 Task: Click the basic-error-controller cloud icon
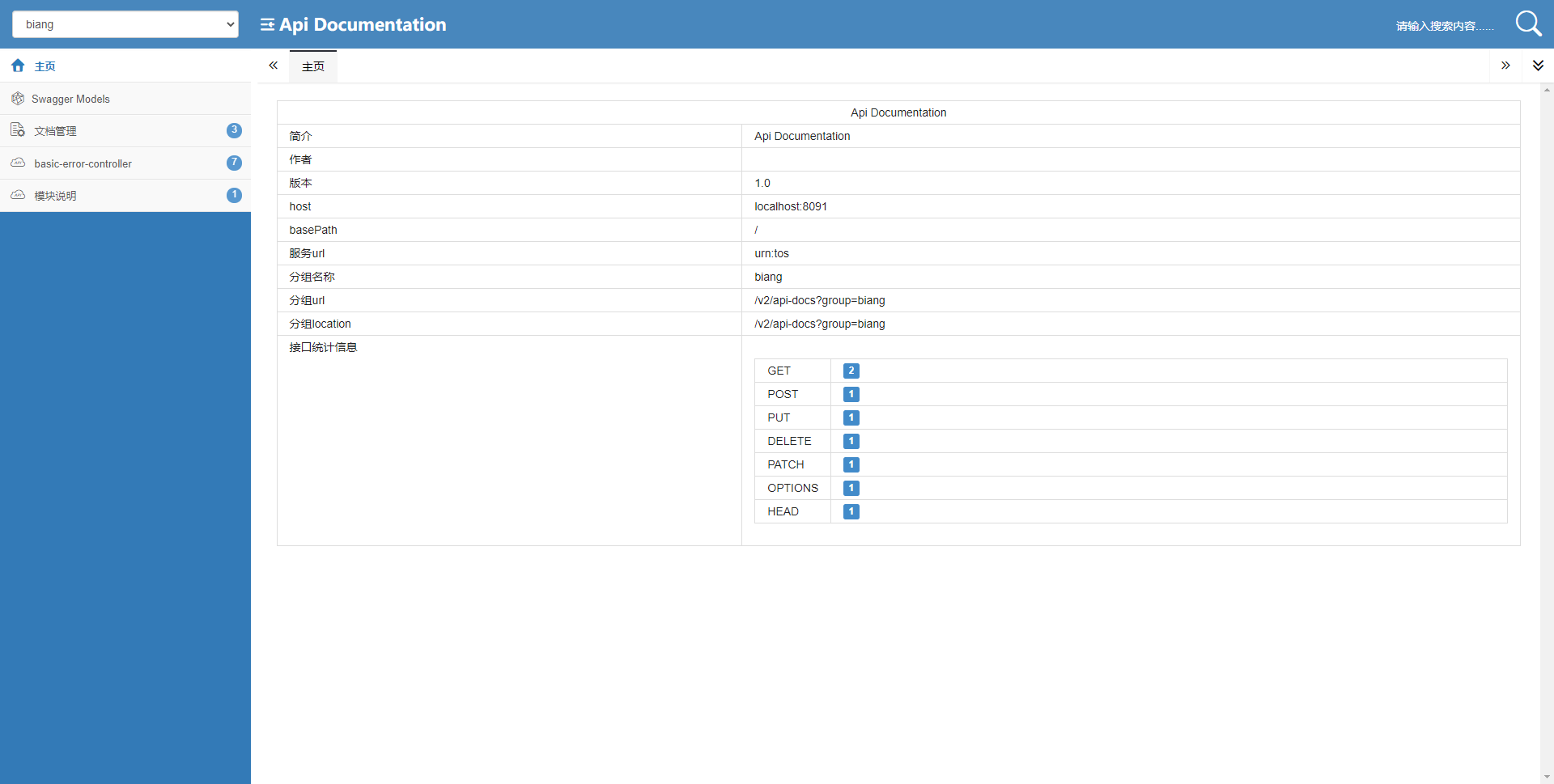[18, 163]
